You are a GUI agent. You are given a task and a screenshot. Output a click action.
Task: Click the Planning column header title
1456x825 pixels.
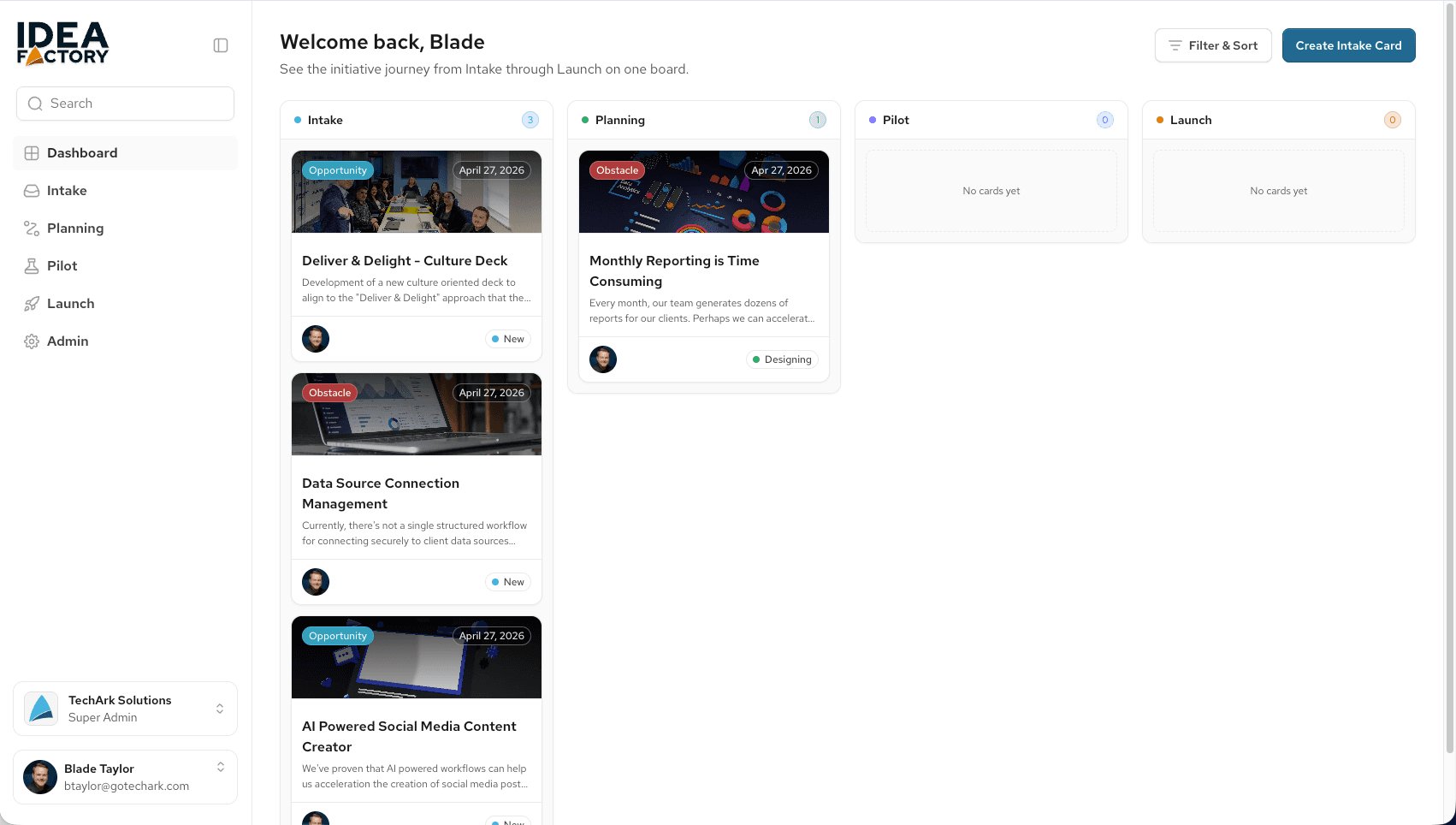[x=620, y=120]
